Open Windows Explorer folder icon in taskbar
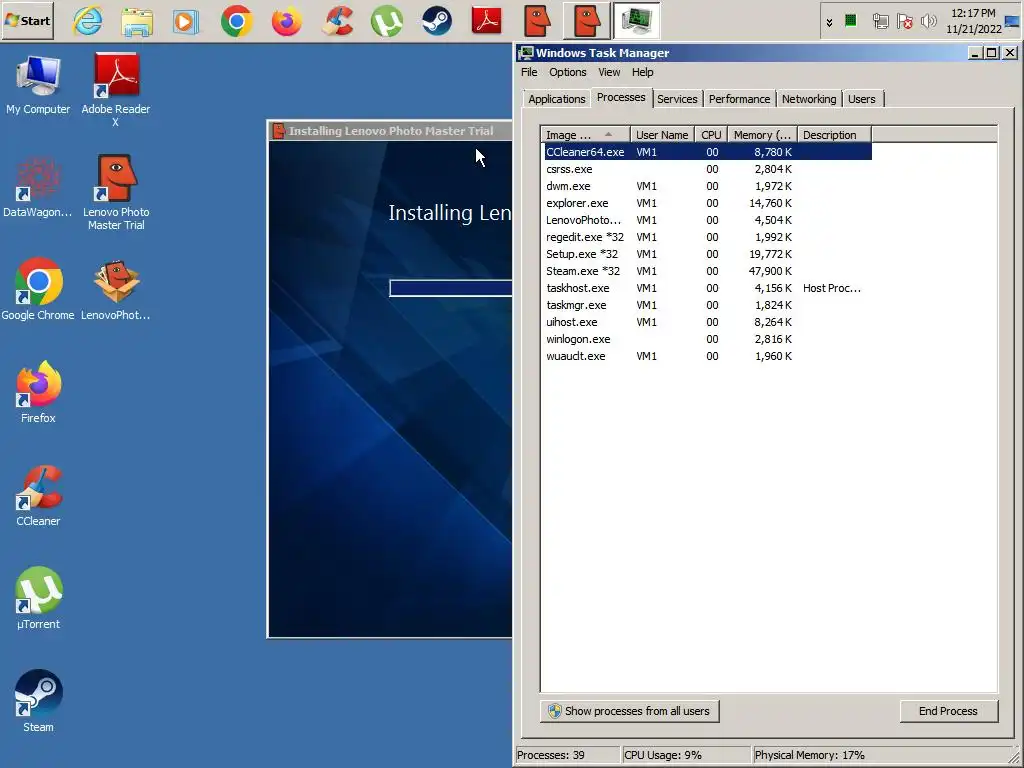 137,21
